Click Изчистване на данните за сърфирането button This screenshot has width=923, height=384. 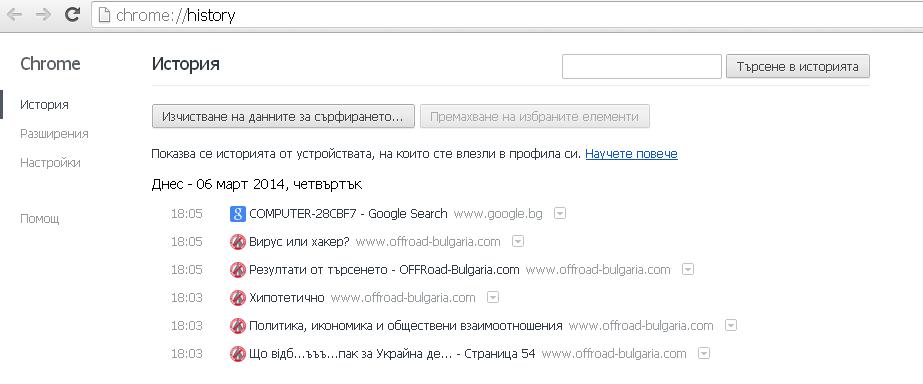283,117
